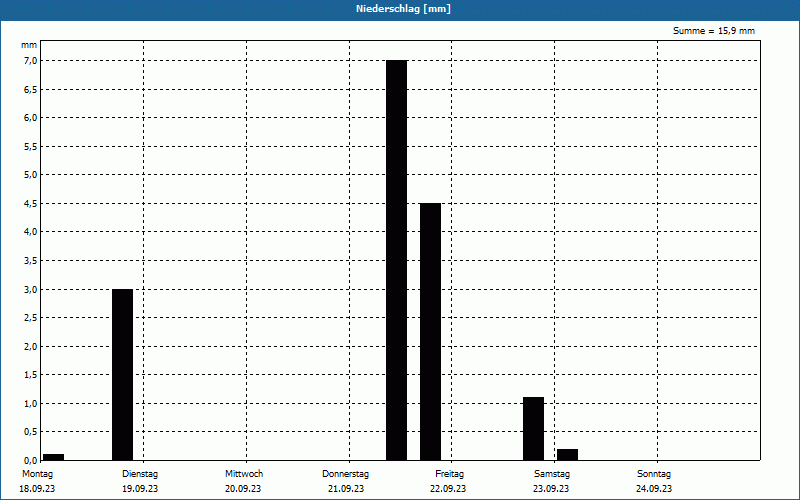Click the Summe = 15,9 mm label

(714, 31)
